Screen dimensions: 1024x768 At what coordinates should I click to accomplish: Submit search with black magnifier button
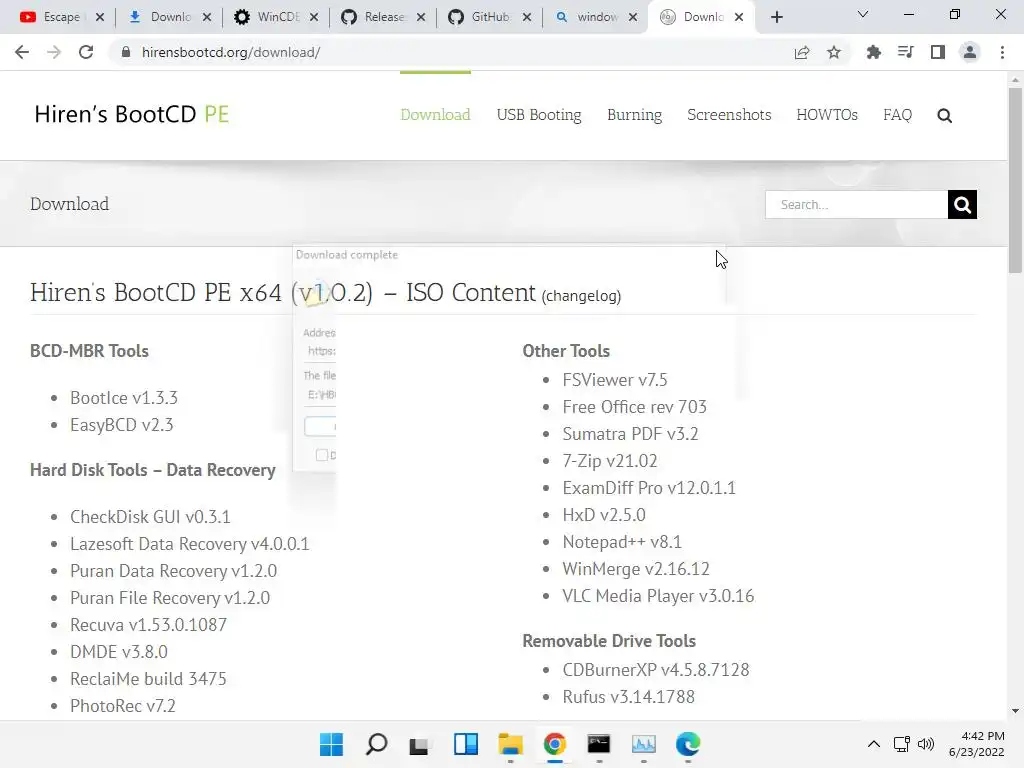pyautogui.click(x=962, y=204)
